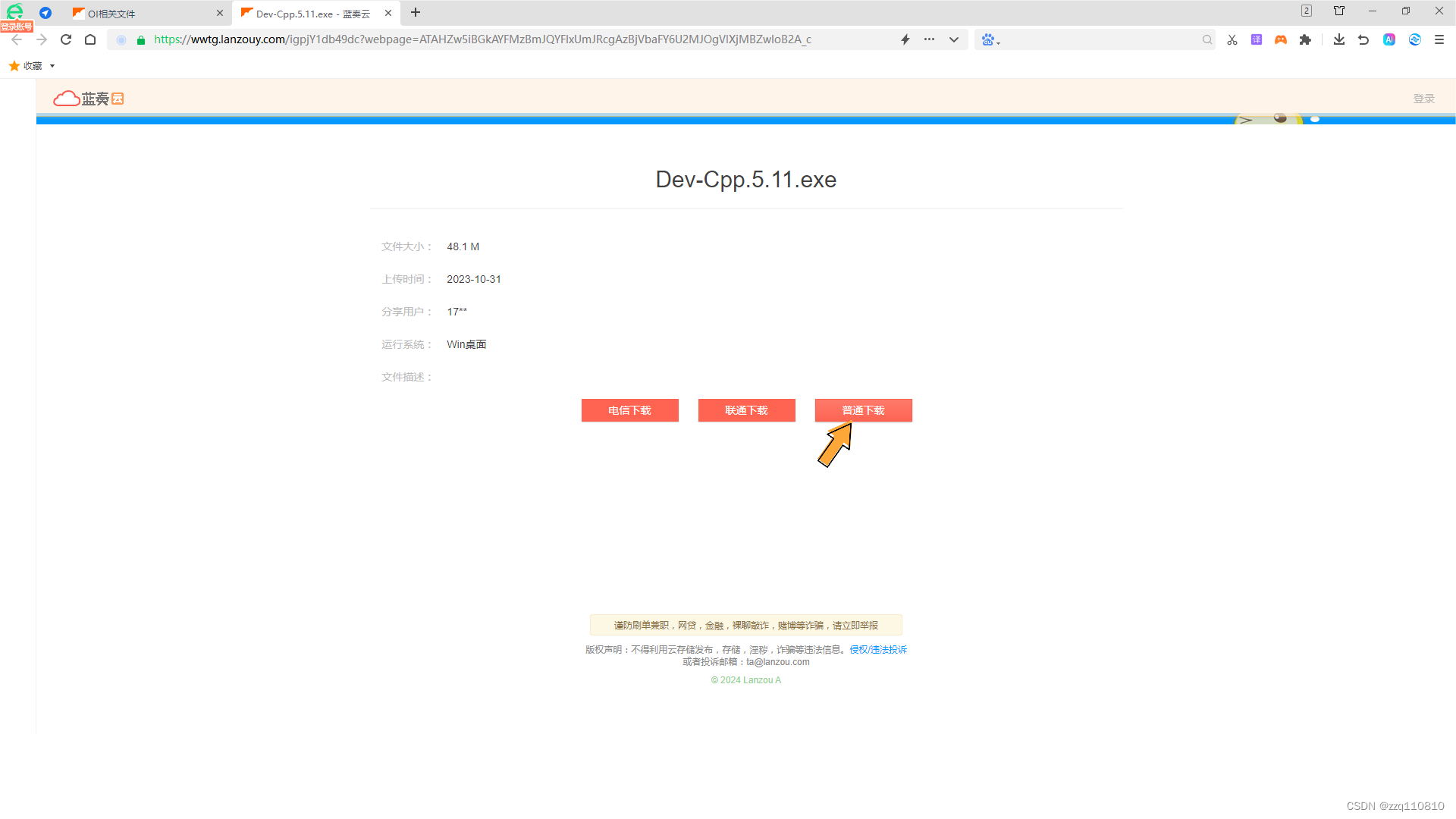Close the Dev-Cpp.5.11.exe tab
Viewport: 1456px width, 819px height.
tap(388, 13)
